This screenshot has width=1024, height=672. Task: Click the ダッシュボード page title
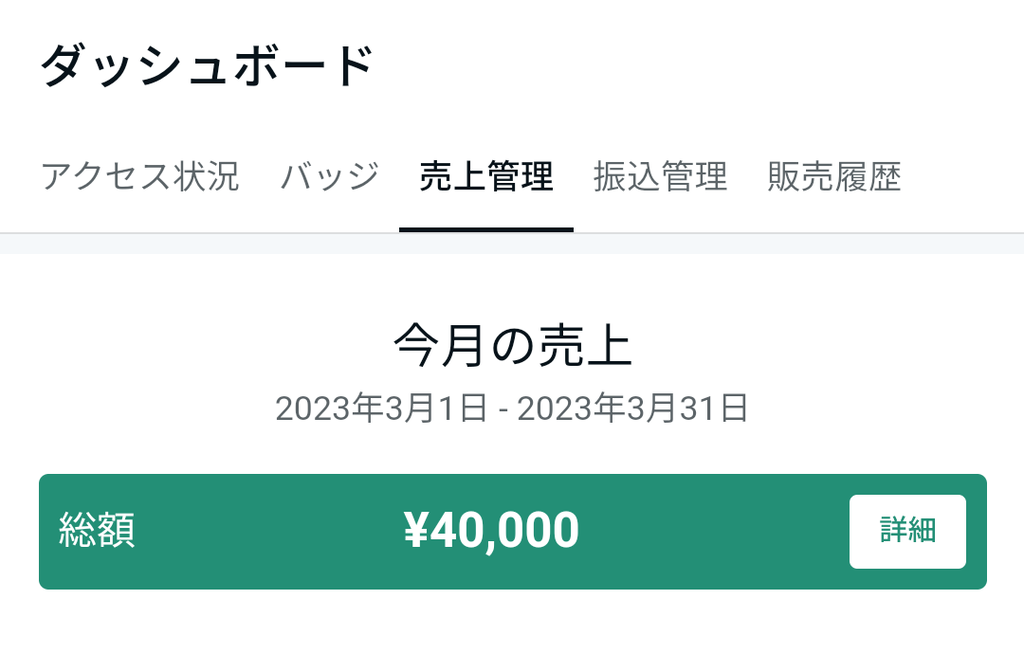point(207,68)
